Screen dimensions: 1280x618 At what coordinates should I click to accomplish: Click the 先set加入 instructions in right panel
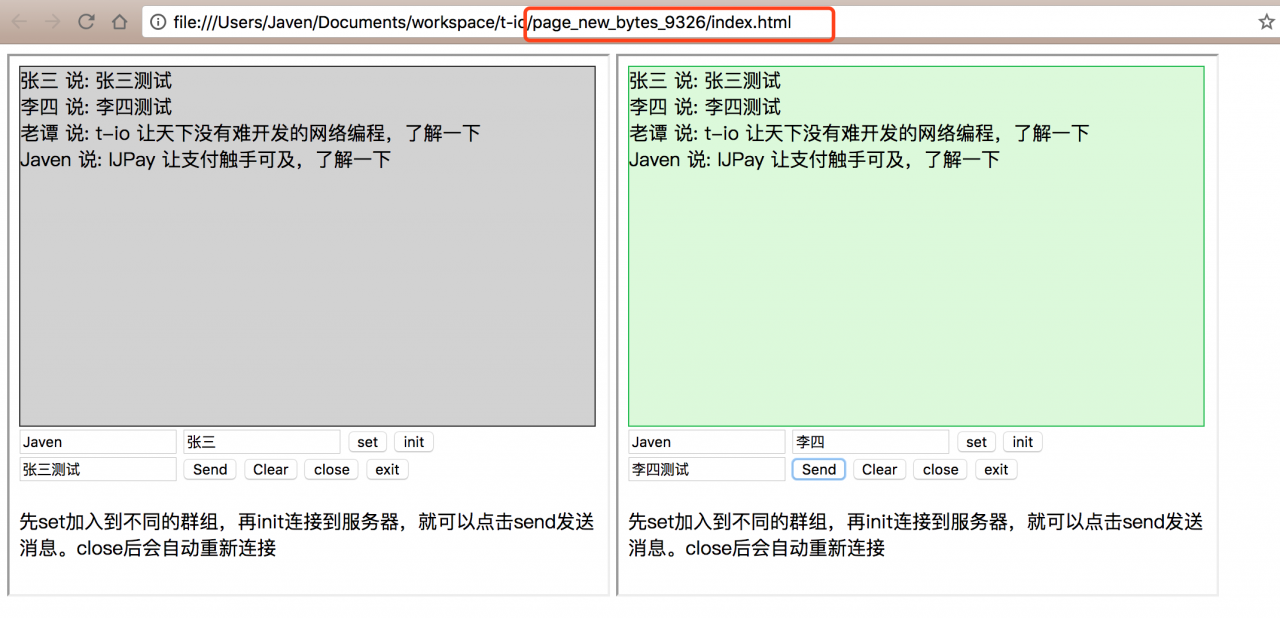[916, 534]
